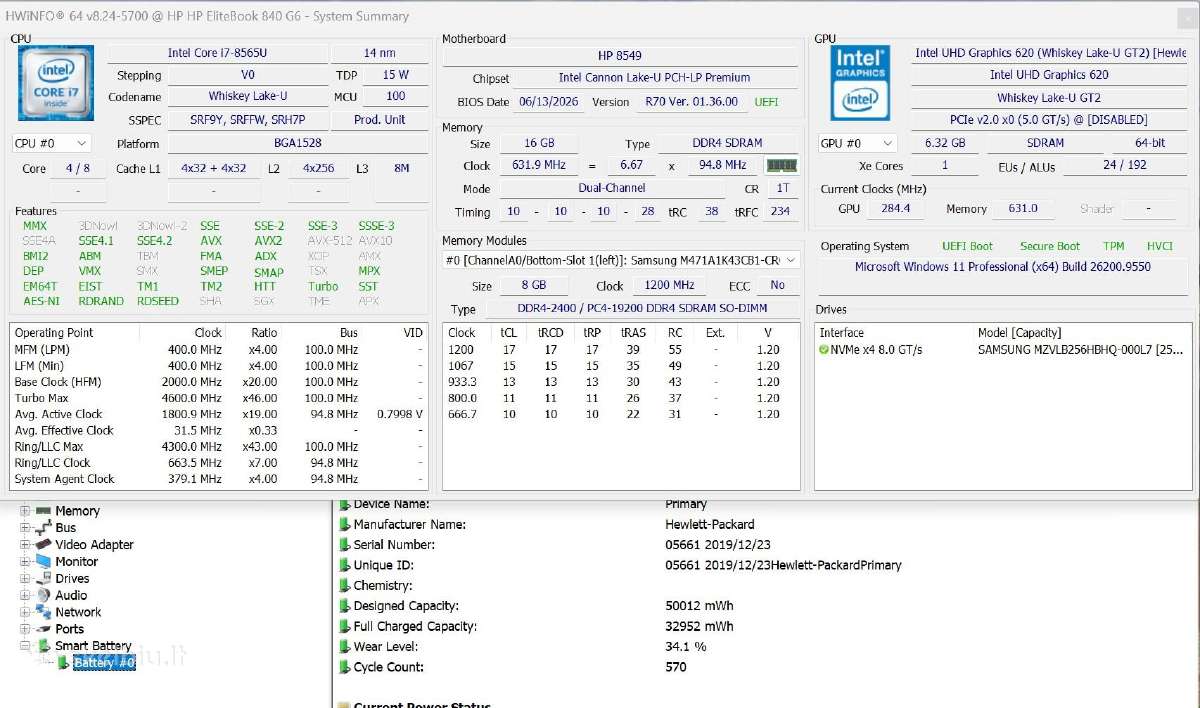Click the HP 8549 motherboard field
This screenshot has width=1200, height=708.
619,55
